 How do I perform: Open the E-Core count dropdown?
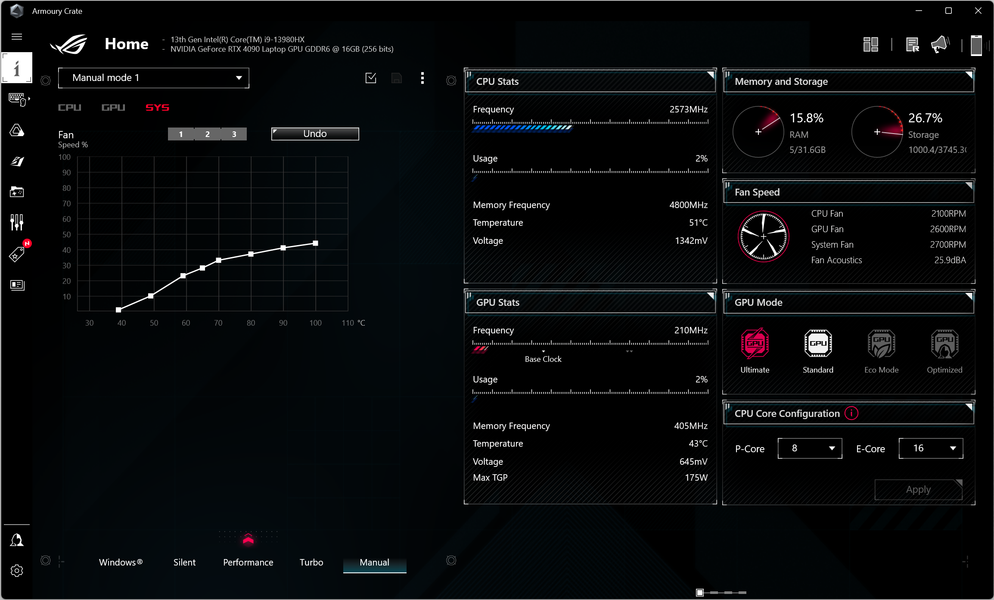pyautogui.click(x=931, y=448)
